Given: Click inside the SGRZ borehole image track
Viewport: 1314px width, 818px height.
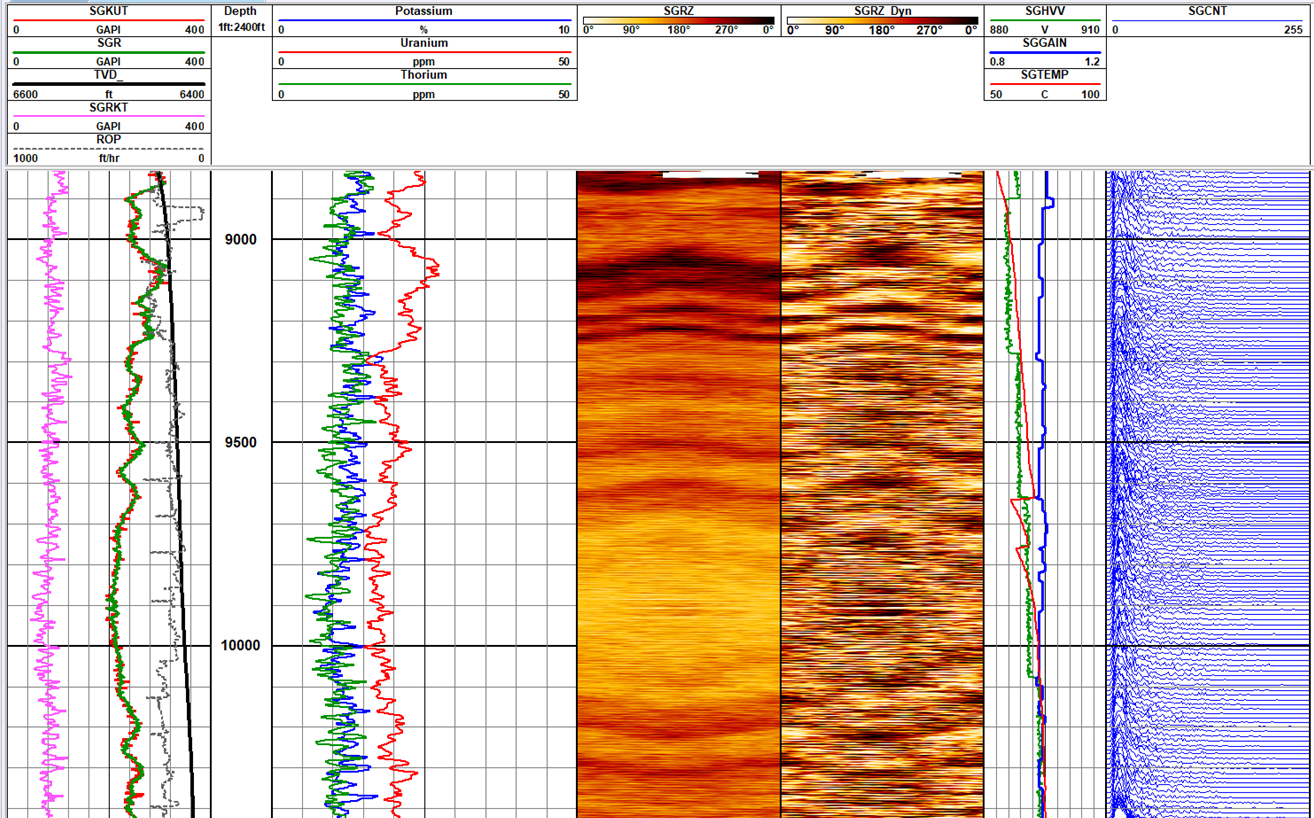Looking at the screenshot, I should [676, 450].
